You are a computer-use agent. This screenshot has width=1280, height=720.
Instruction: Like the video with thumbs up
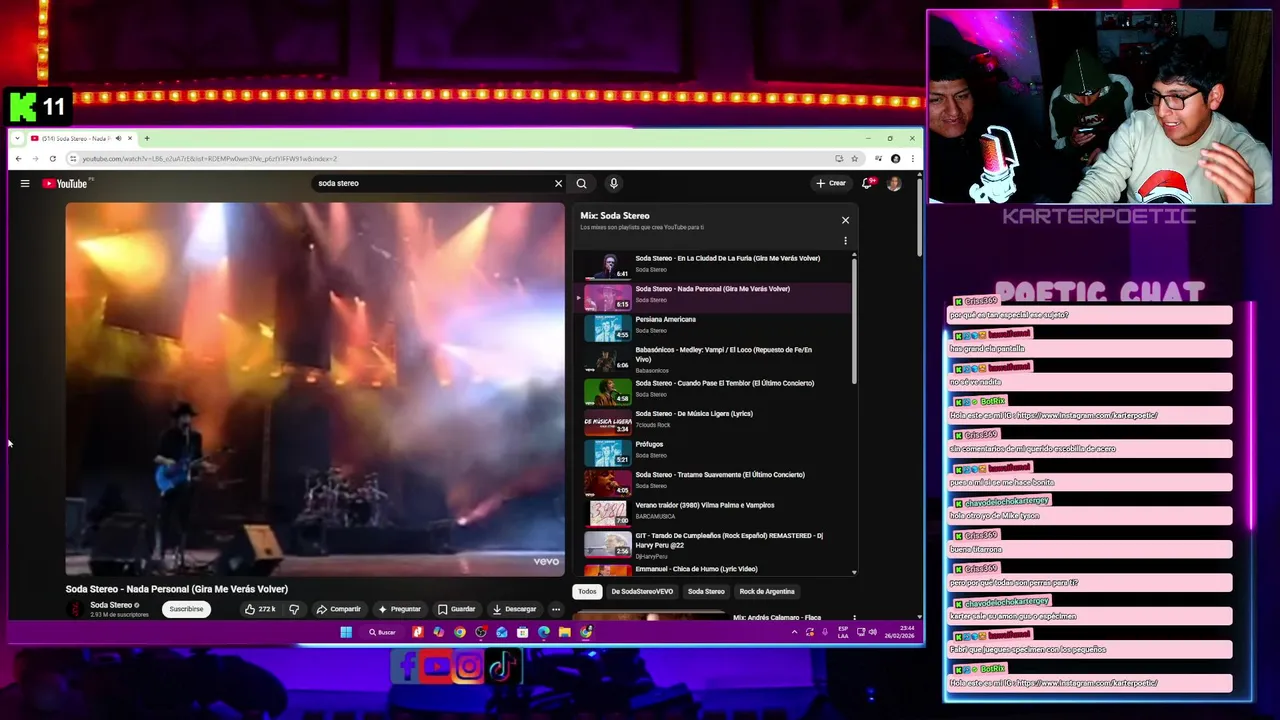pyautogui.click(x=260, y=609)
